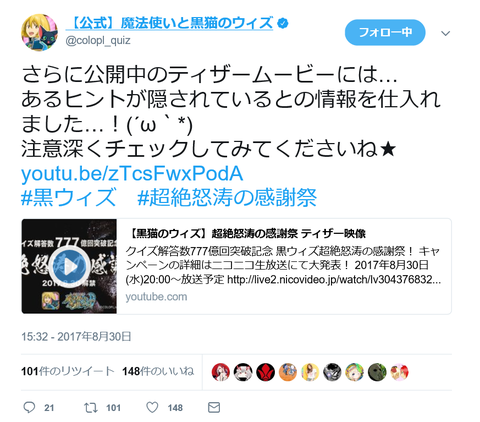Open the tweet timestamp 15:32 - 2017年8月30日
Viewport: 480px width, 422px height.
coord(76,336)
